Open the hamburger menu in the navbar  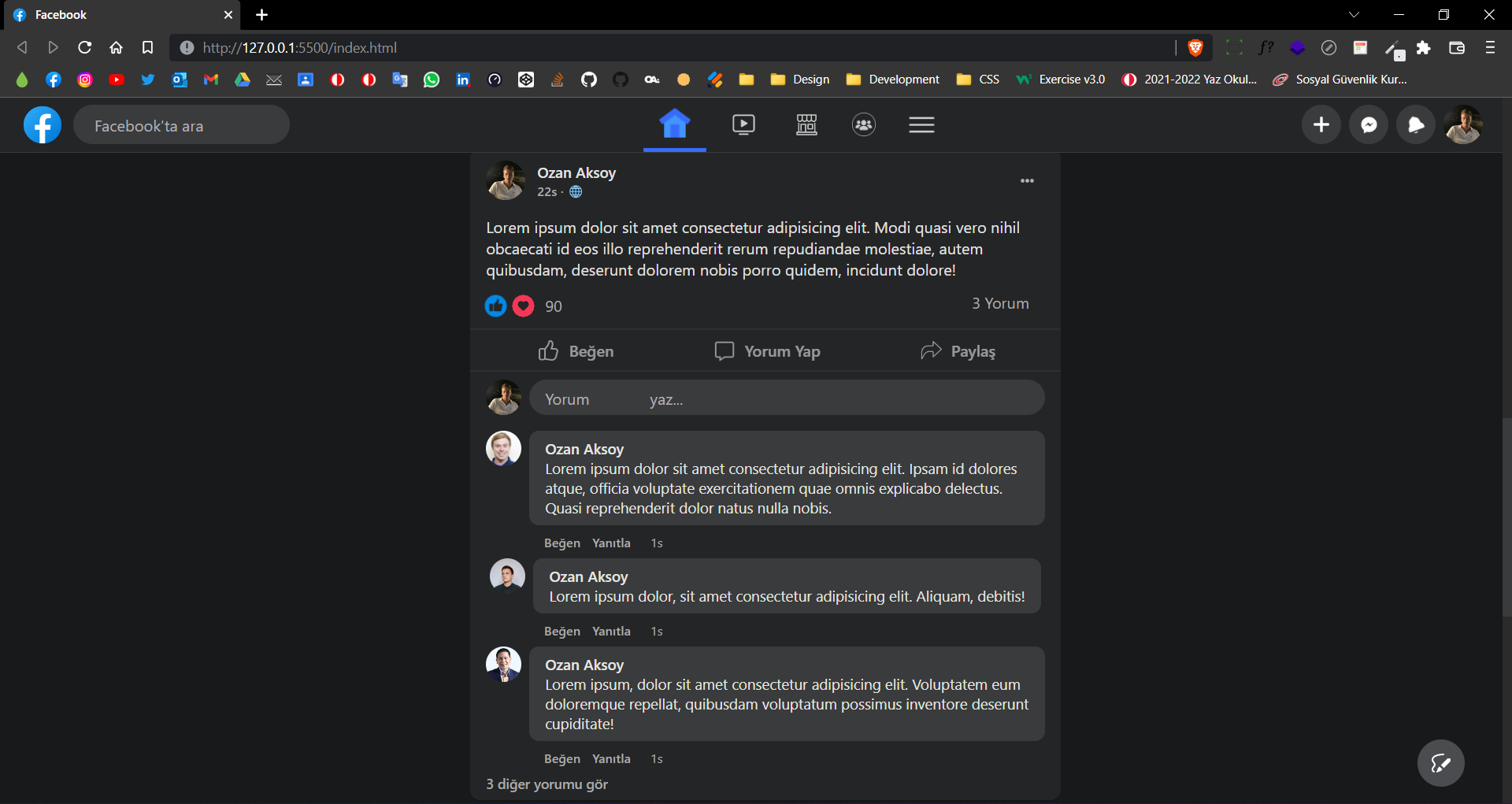[921, 124]
